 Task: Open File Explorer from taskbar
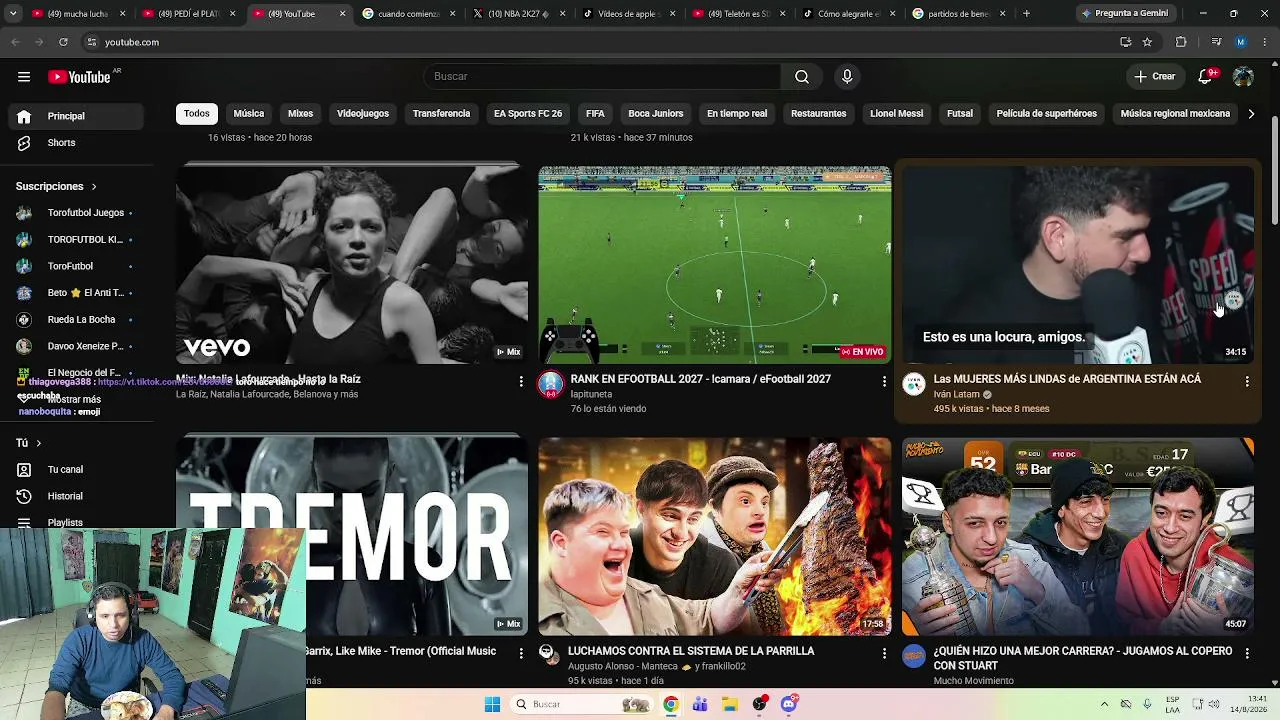[729, 704]
